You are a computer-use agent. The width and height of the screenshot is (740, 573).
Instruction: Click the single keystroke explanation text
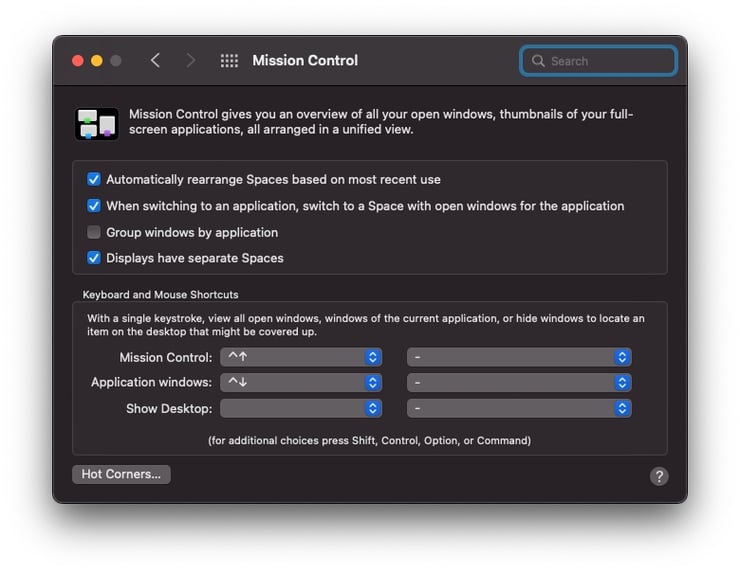(x=366, y=325)
